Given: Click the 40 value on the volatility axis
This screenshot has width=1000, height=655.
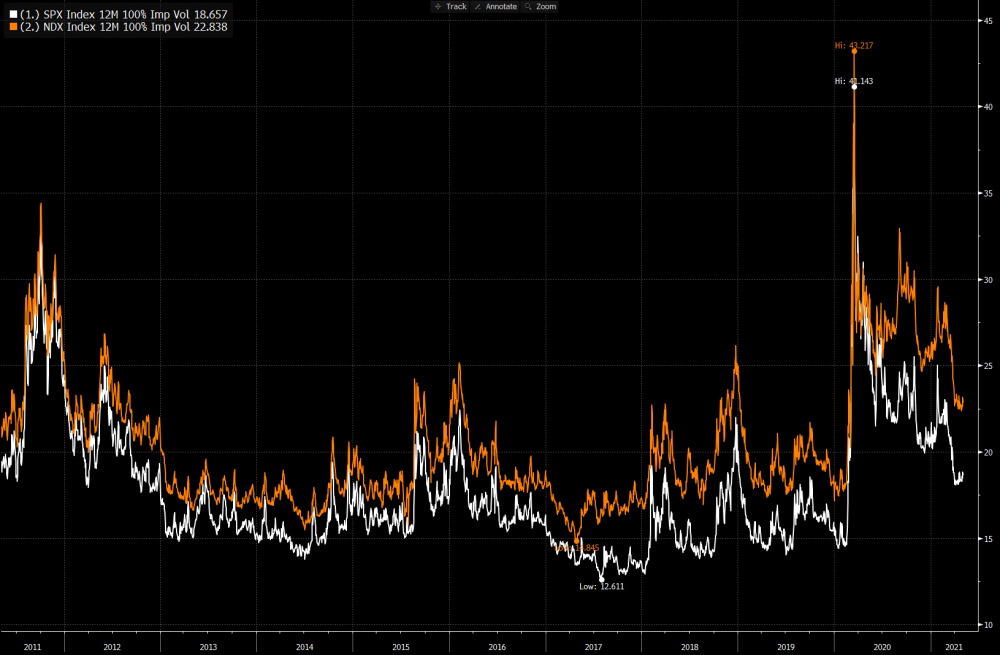Looking at the screenshot, I should (x=989, y=107).
